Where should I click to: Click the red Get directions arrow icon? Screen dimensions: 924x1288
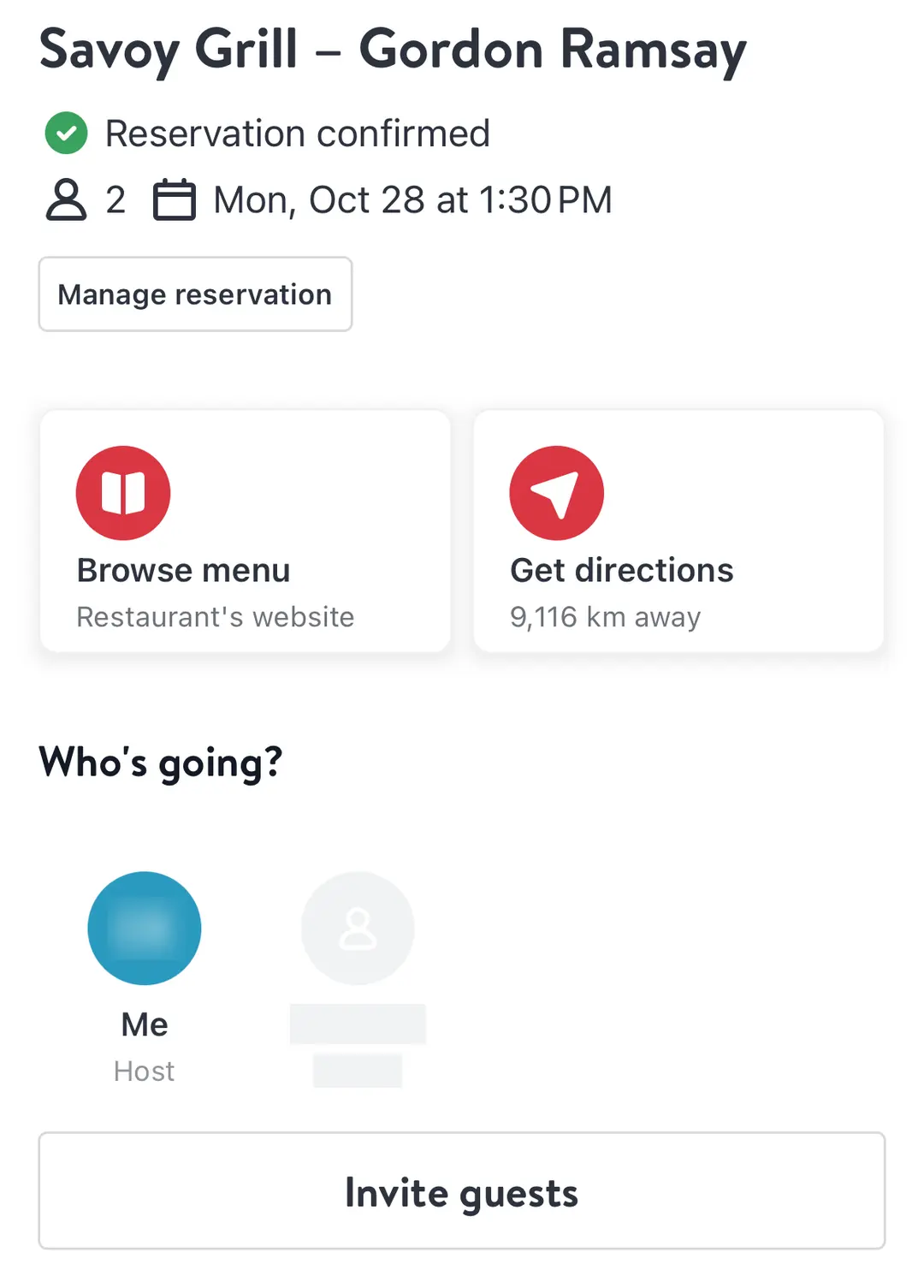pyautogui.click(x=557, y=493)
